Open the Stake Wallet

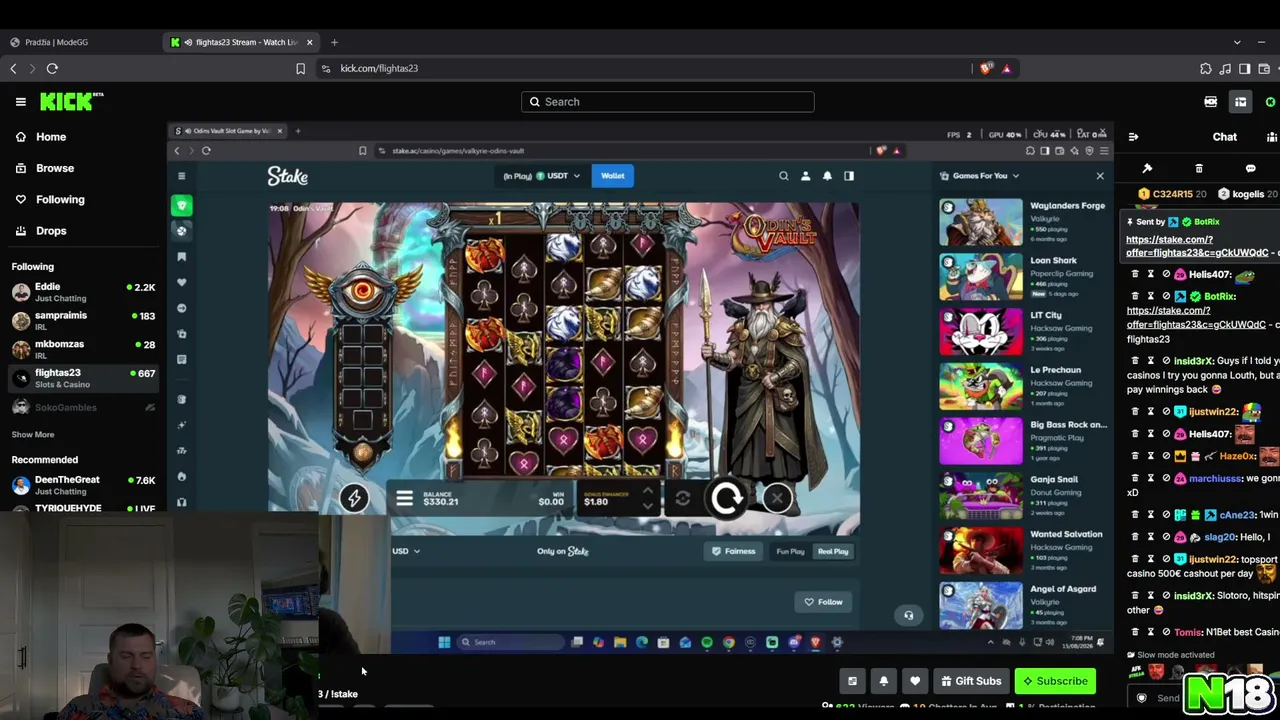(x=612, y=176)
